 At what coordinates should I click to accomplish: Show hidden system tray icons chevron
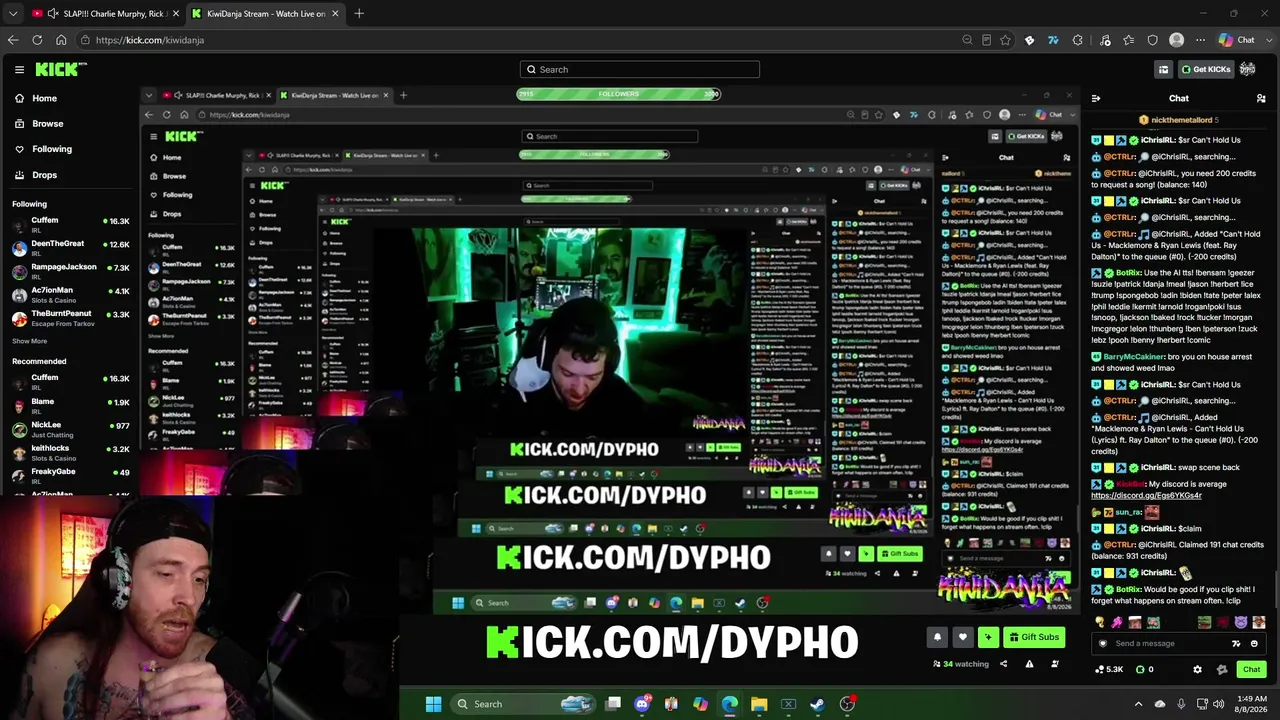coord(1138,704)
